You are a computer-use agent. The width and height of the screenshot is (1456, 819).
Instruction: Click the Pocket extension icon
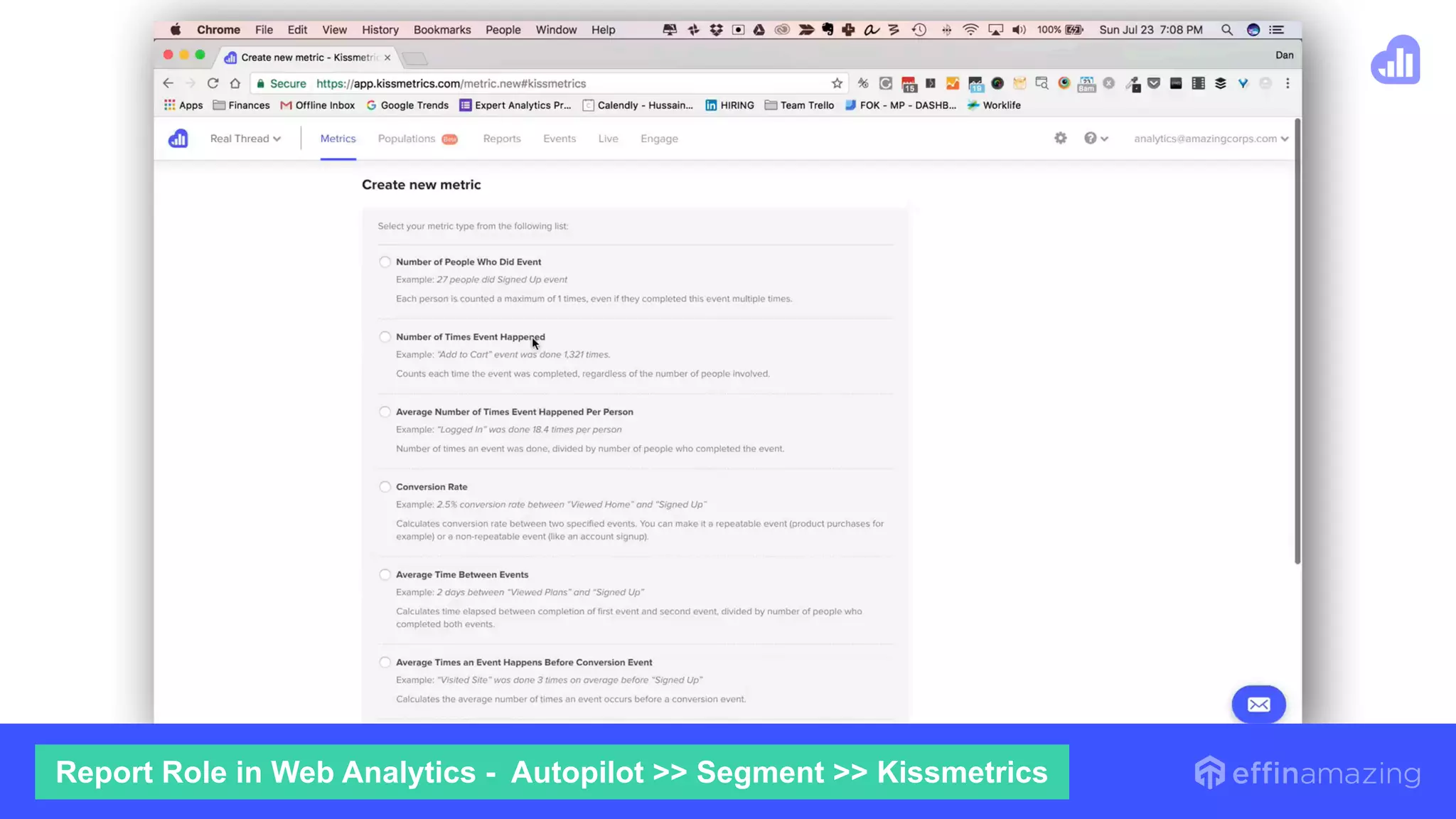pos(1154,83)
